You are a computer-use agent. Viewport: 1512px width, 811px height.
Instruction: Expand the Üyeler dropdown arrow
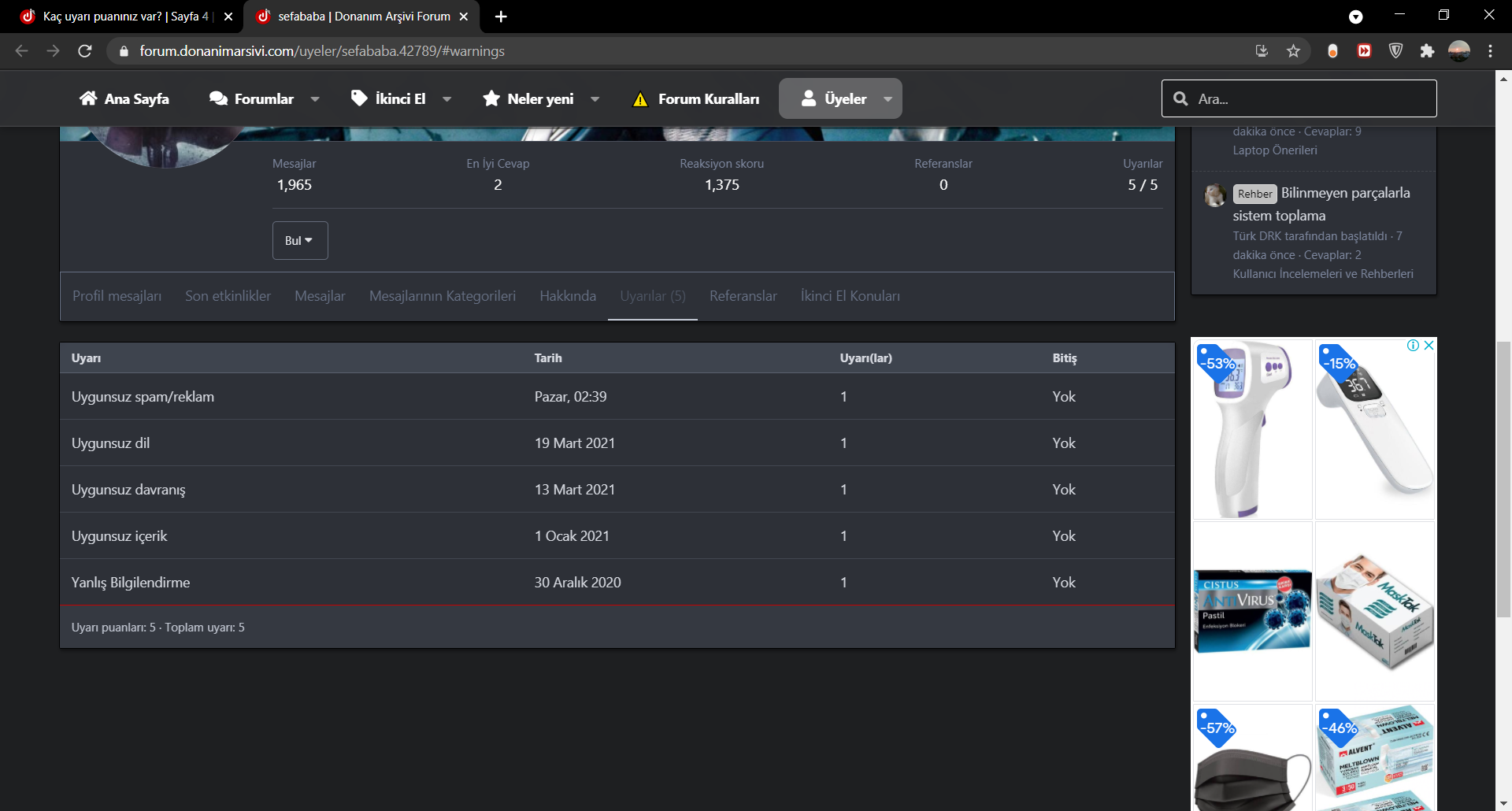pyautogui.click(x=888, y=99)
